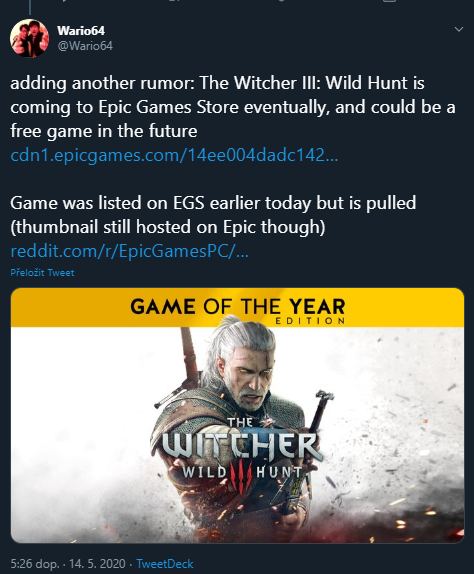Viewport: 474px width, 574px height.
Task: Click the Wario64 display name
Action: tap(81, 31)
